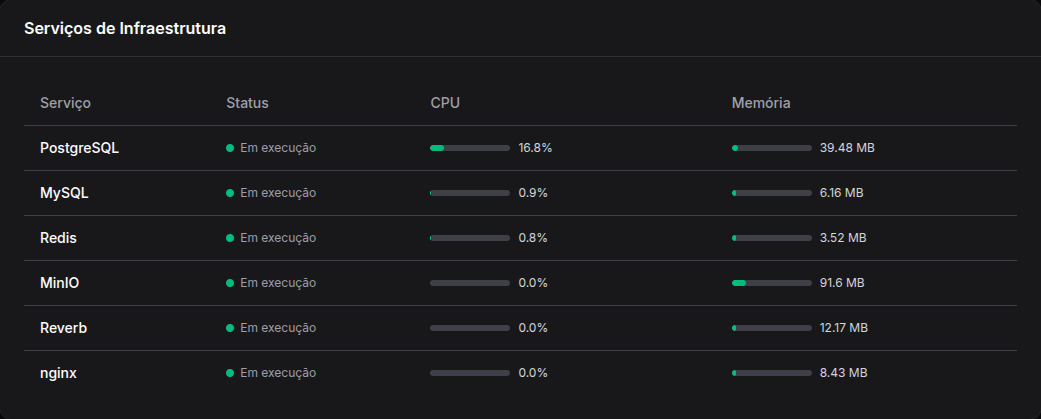
Task: Click the Reverb running status dot
Action: (x=230, y=328)
